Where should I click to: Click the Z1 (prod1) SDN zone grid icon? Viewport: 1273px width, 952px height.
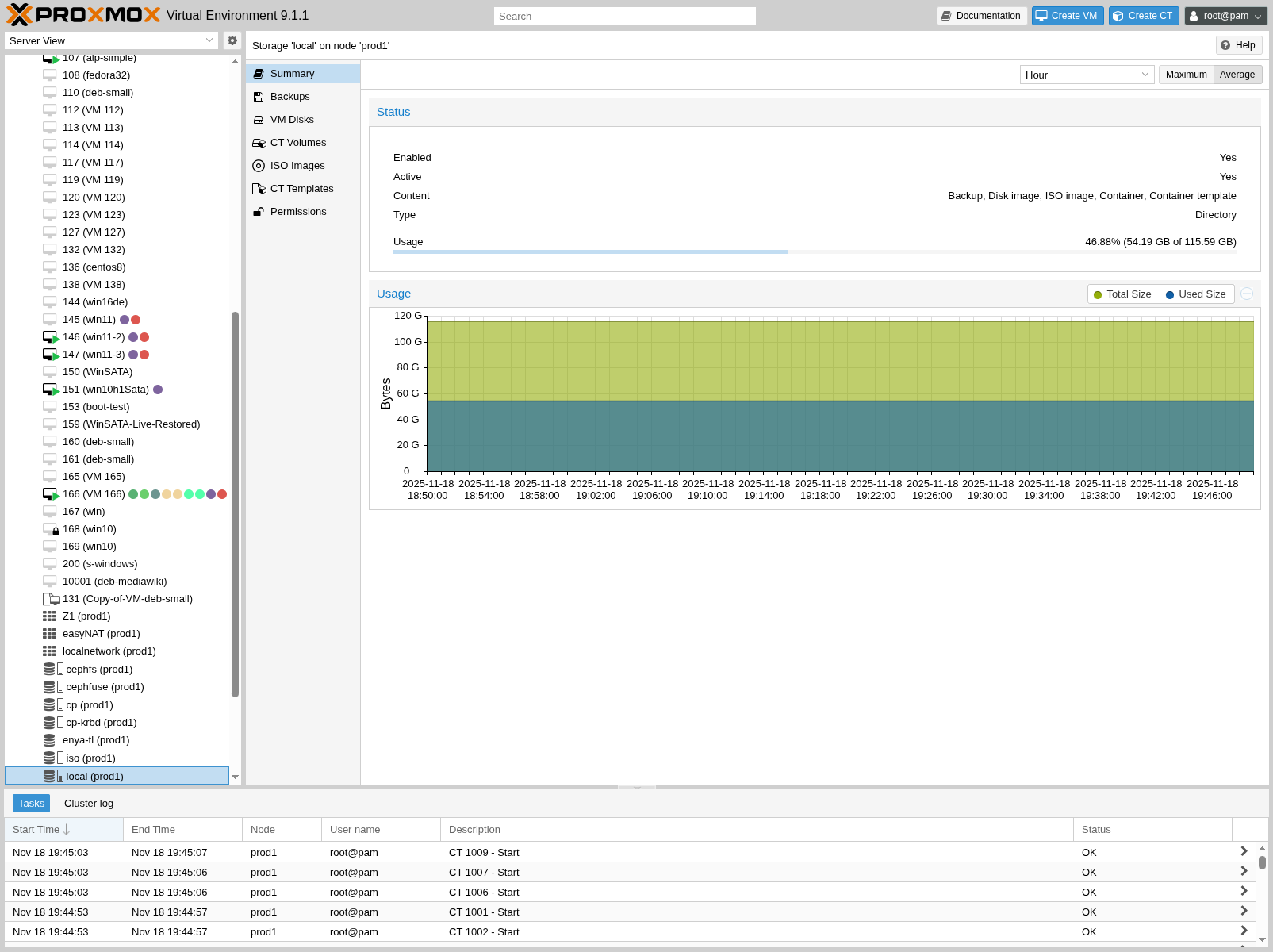pyautogui.click(x=49, y=616)
